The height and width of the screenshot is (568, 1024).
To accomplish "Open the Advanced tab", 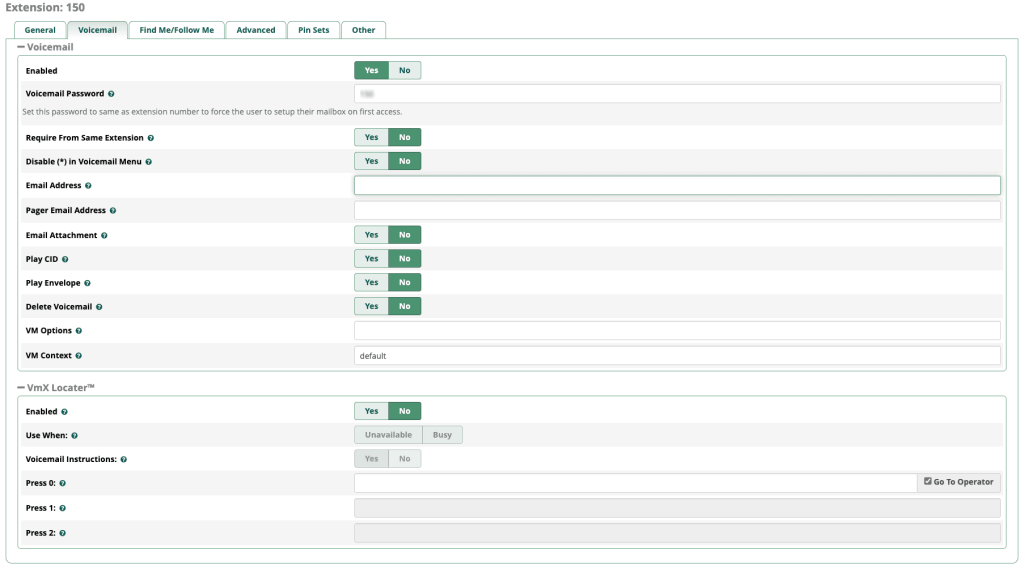I will [x=256, y=30].
